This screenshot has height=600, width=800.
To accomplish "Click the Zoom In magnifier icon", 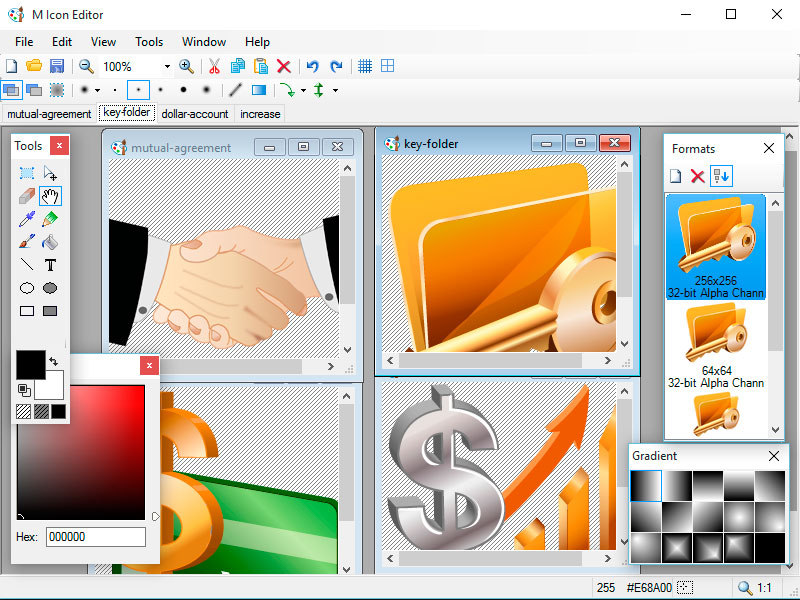I will tap(186, 66).
